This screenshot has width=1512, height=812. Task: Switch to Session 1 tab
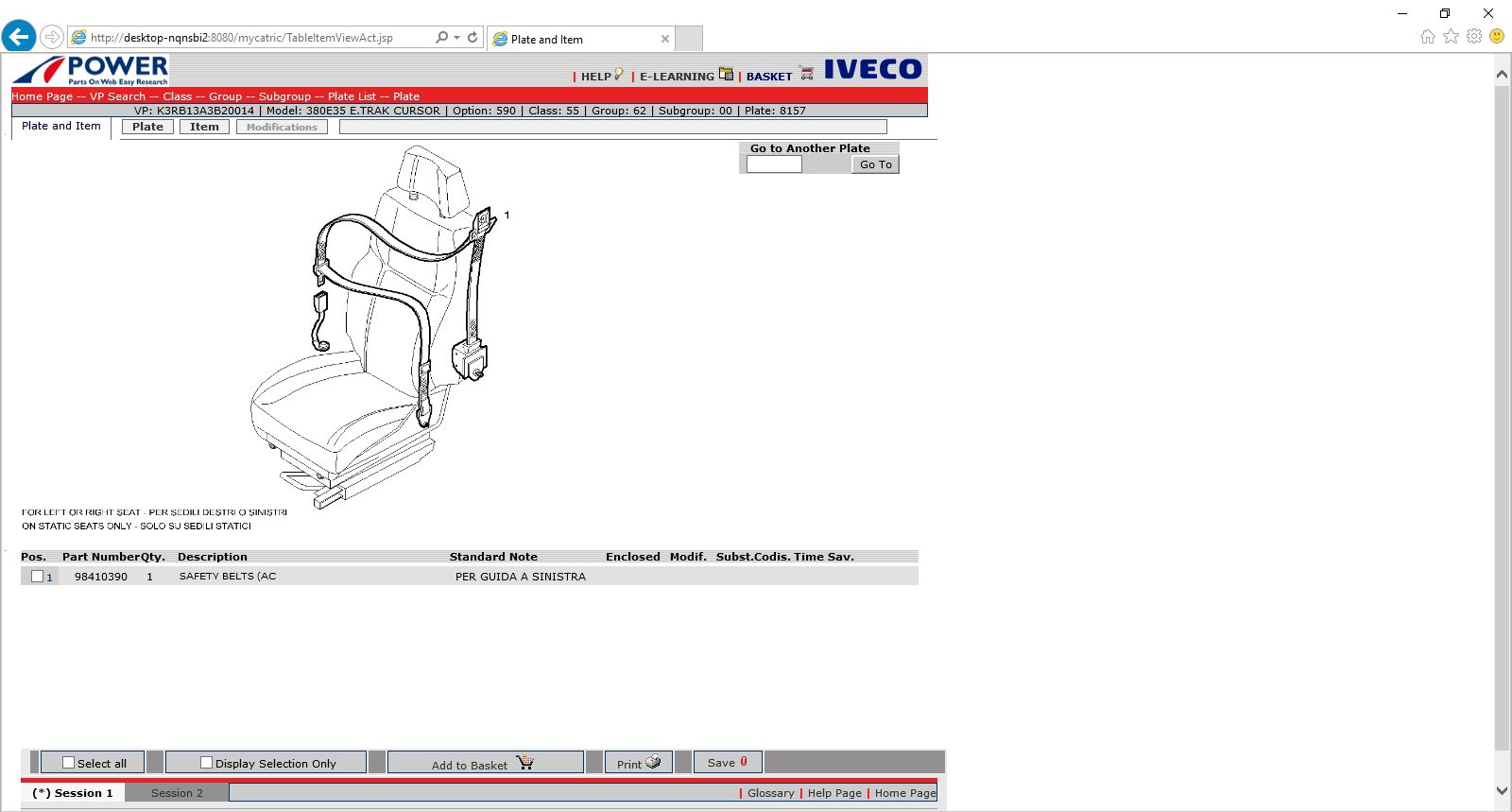tap(73, 793)
